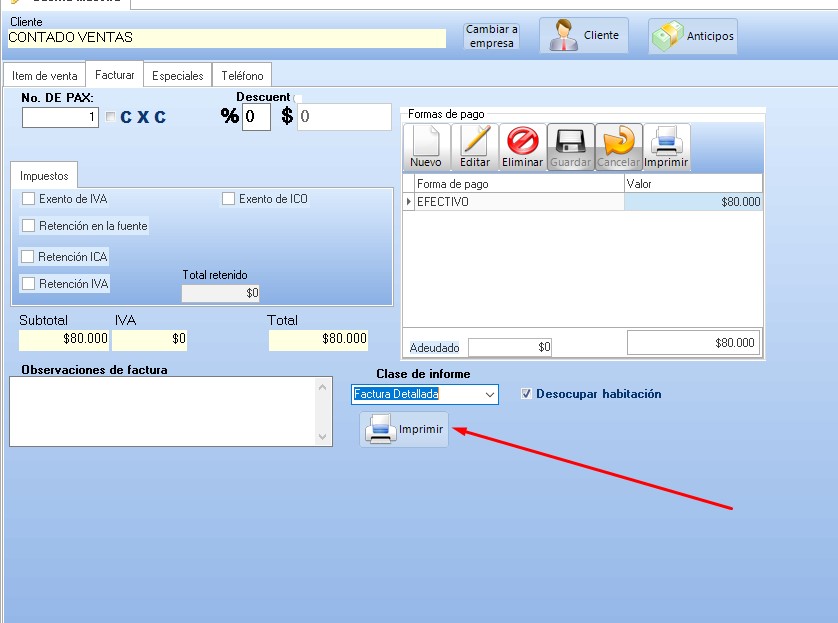
Task: Switch to the Especiales tab
Action: pos(177,76)
